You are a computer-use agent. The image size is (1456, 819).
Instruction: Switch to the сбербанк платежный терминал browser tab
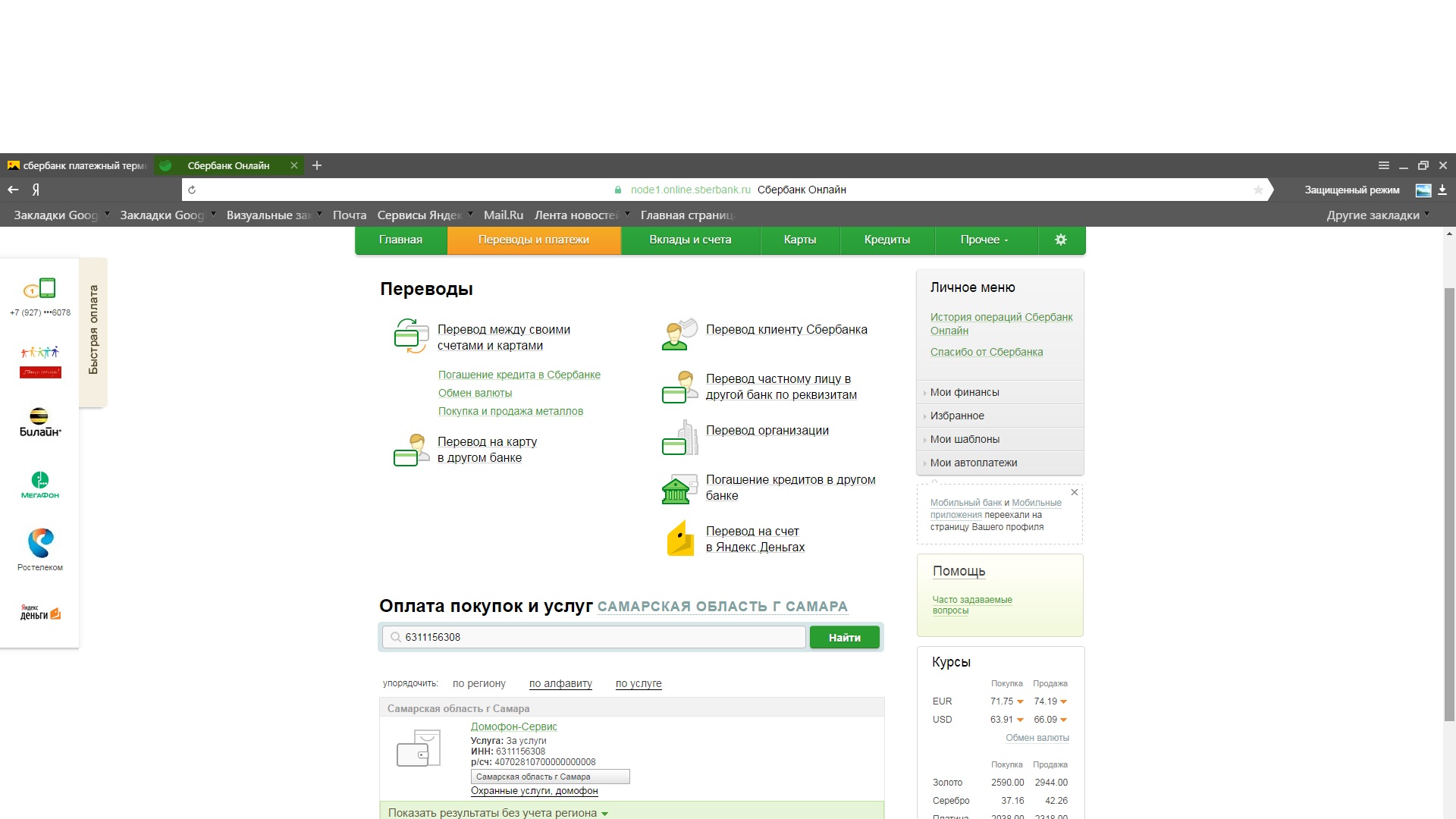tap(77, 165)
